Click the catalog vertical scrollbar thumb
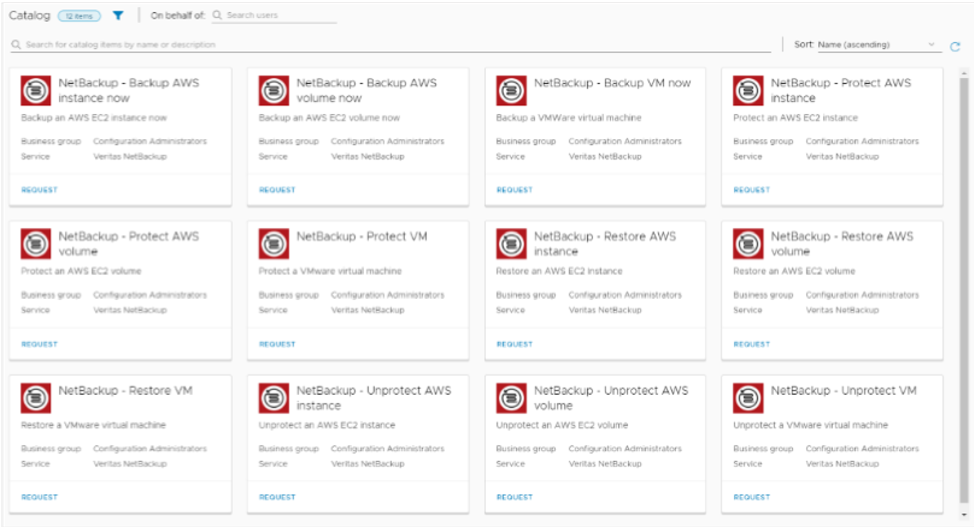This screenshot has width=974, height=527. (963, 289)
